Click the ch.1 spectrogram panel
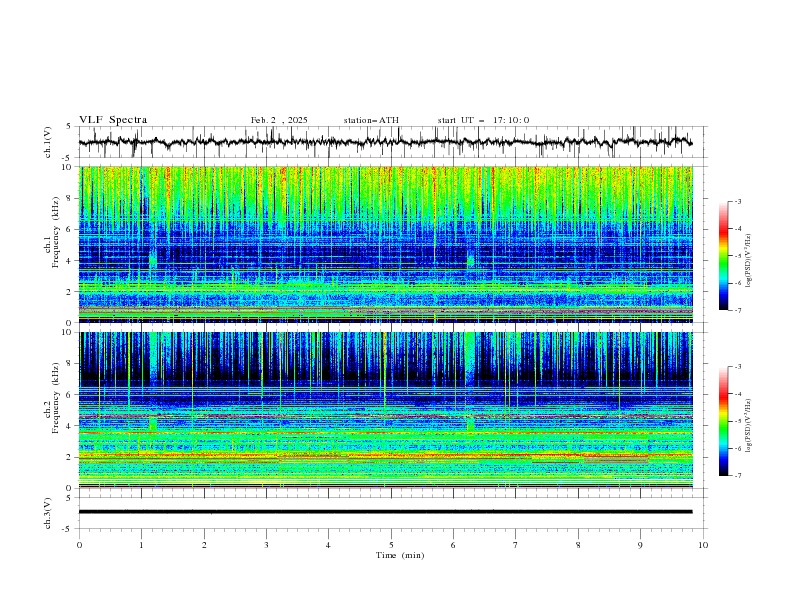 pyautogui.click(x=386, y=244)
